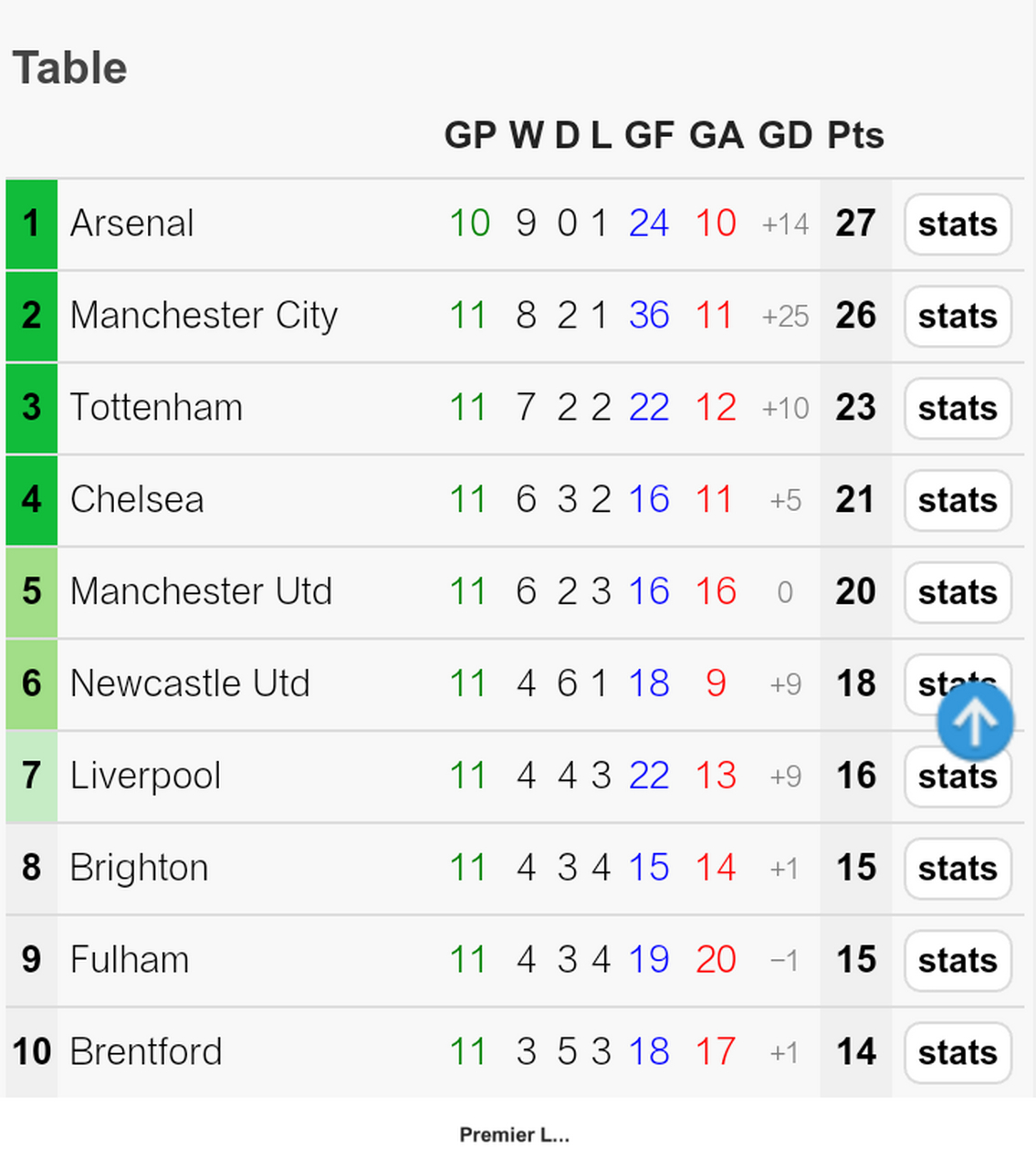The image size is (1036, 1168).
Task: Open stats for Arsenal
Action: 958,224
